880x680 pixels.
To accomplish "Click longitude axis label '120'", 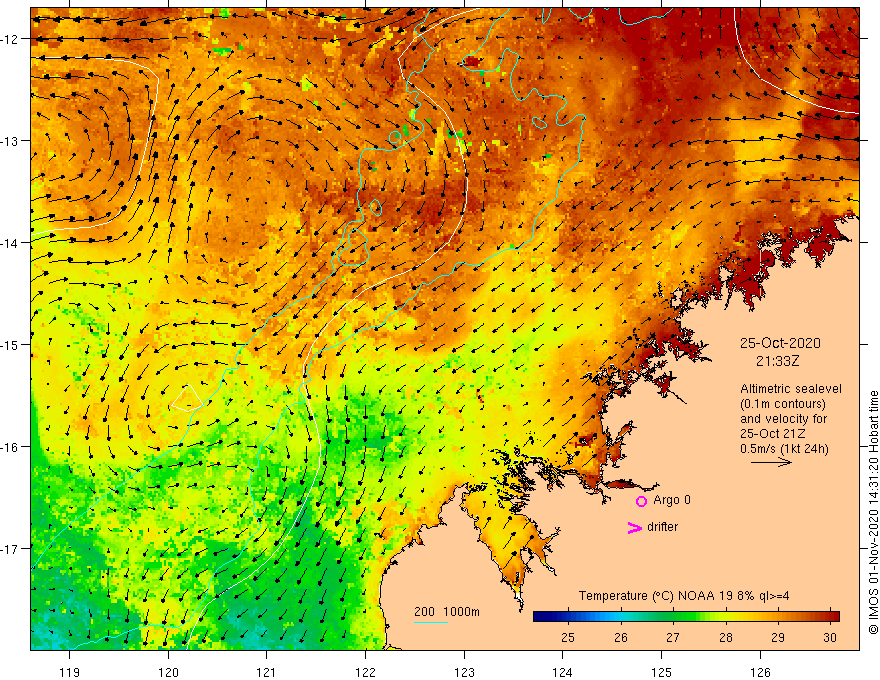I will pyautogui.click(x=168, y=672).
